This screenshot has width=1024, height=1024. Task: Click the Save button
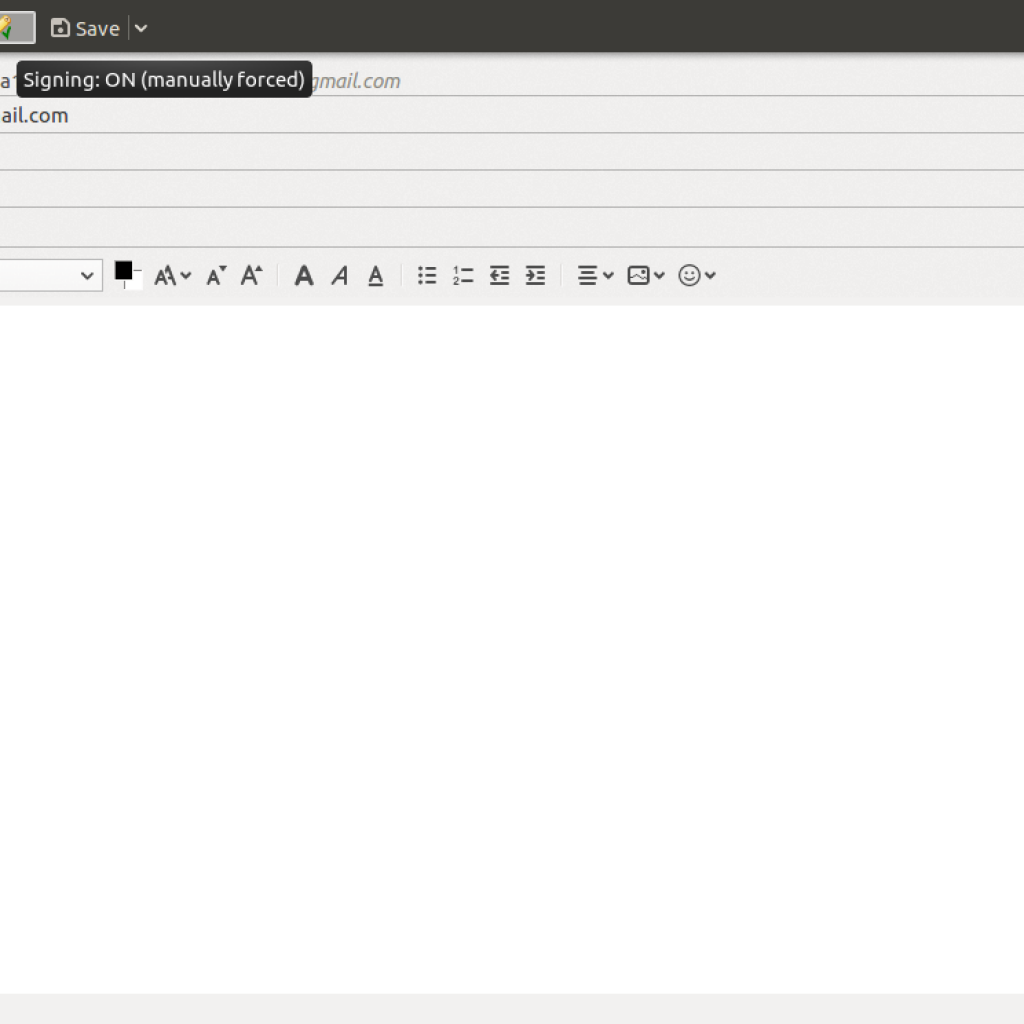click(86, 29)
